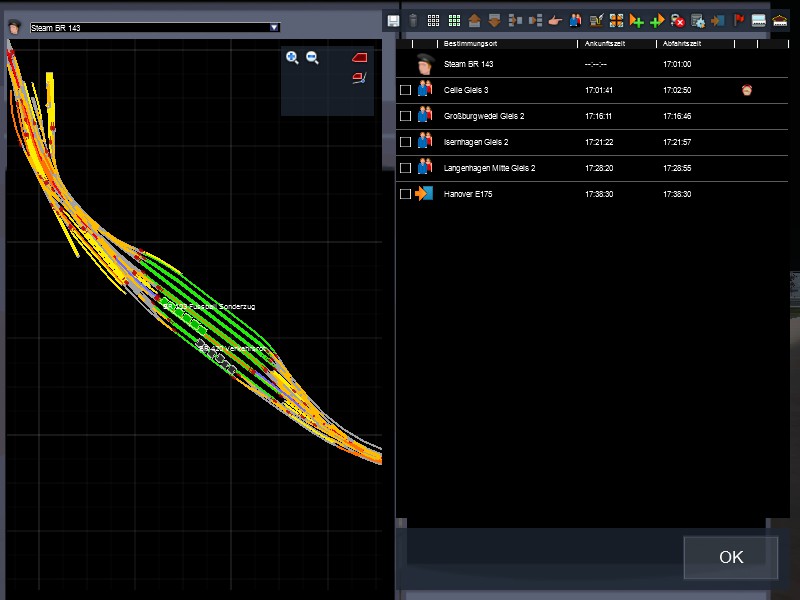
Task: Click the trash can delete icon
Action: point(413,20)
